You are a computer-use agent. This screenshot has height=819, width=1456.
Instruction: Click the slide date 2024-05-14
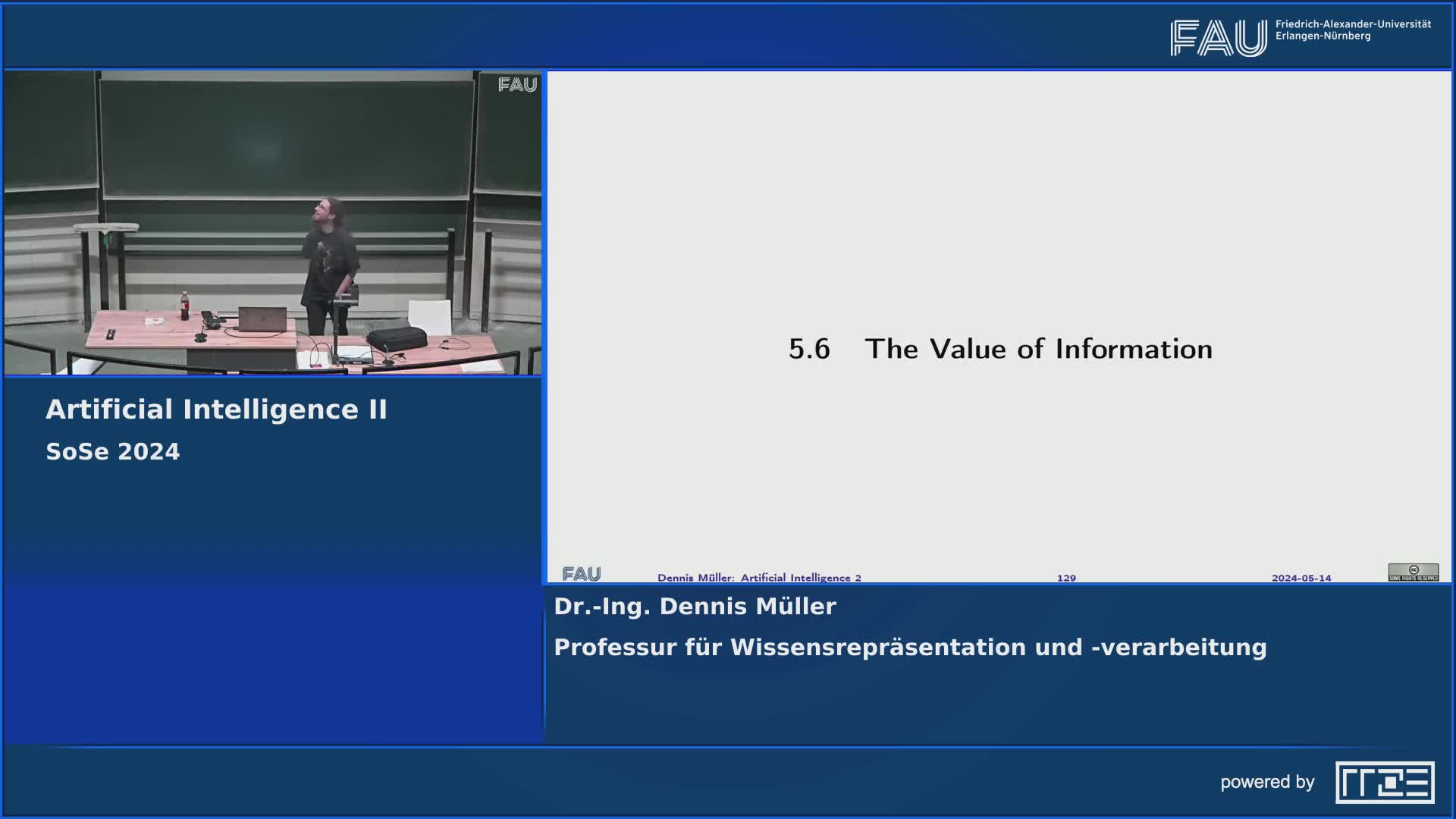[x=1301, y=578]
